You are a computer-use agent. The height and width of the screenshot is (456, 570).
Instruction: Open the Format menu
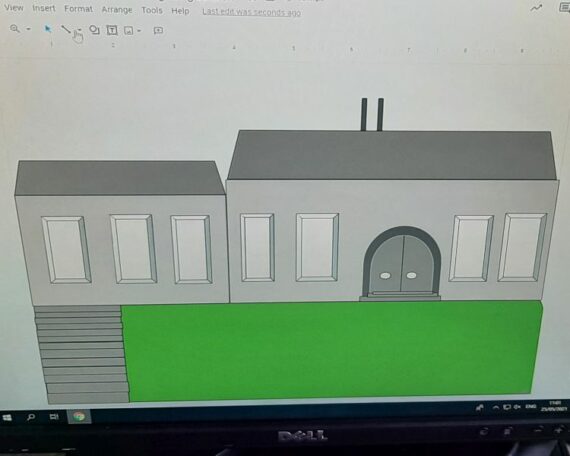coord(78,9)
